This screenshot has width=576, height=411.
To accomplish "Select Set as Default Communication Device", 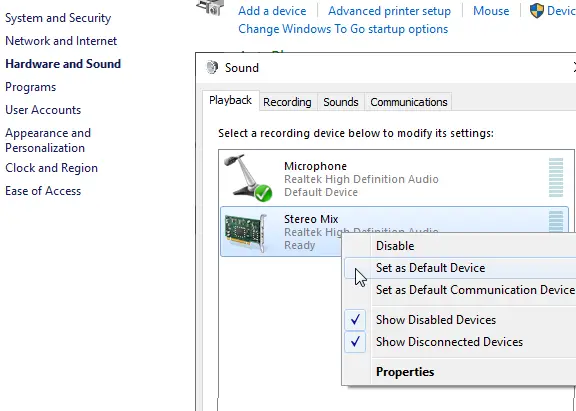I will [x=475, y=290].
